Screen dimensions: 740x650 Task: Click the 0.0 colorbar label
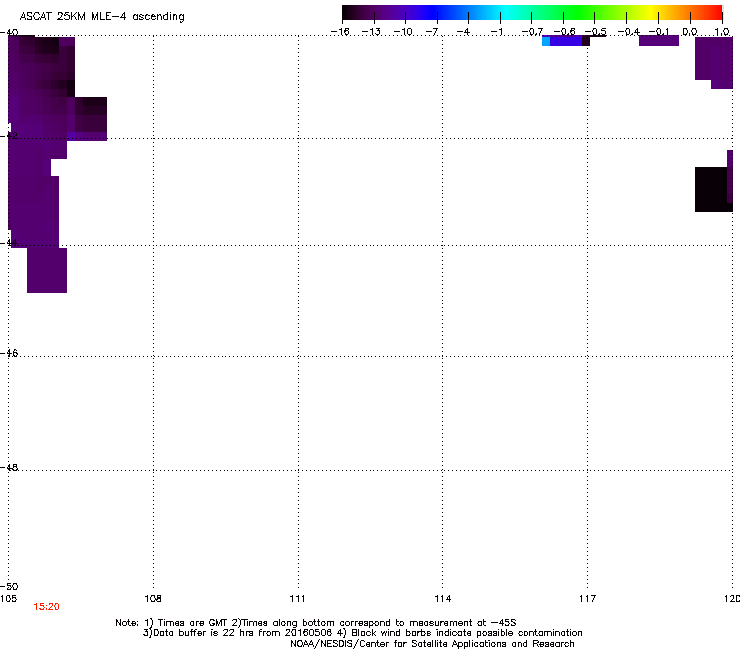pyautogui.click(x=690, y=32)
